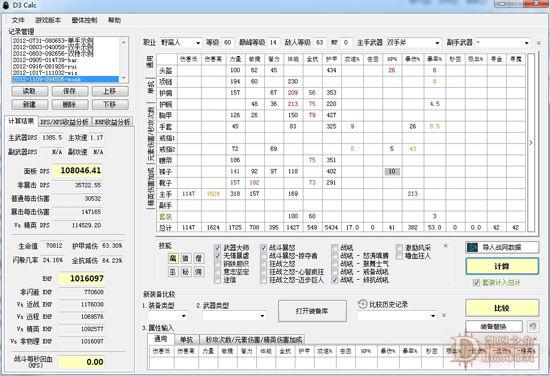Expand the equipment table with the > arrow
Image resolution: width=550 pixels, height=376 pixels.
point(531,142)
